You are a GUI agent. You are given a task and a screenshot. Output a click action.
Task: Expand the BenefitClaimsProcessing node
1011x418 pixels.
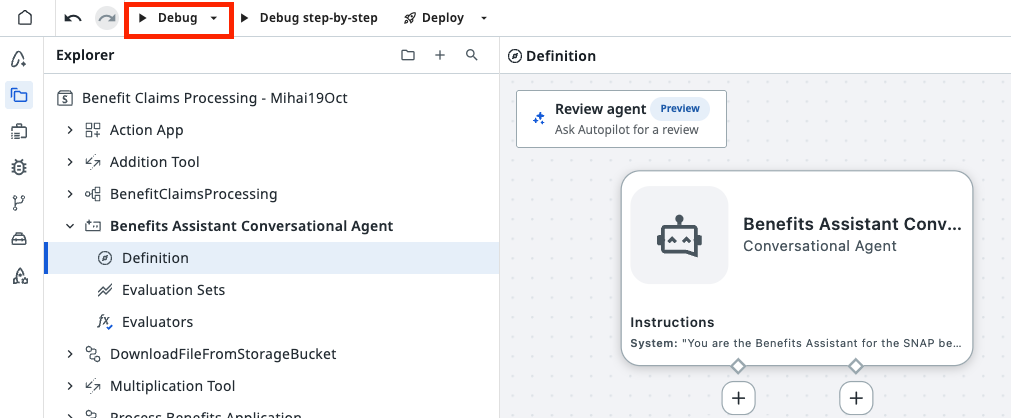click(x=70, y=194)
